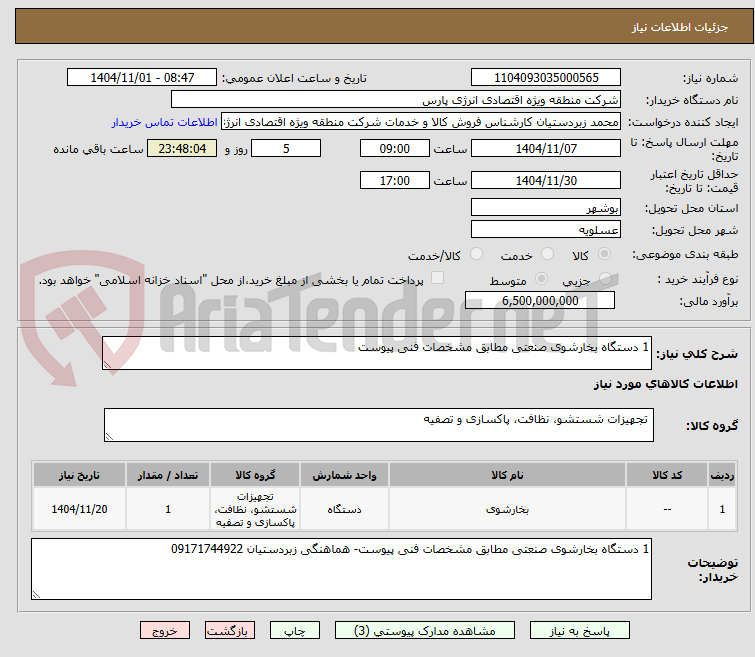
Task: Click the financial estimate field 6,500,000,000
Action: (x=540, y=301)
